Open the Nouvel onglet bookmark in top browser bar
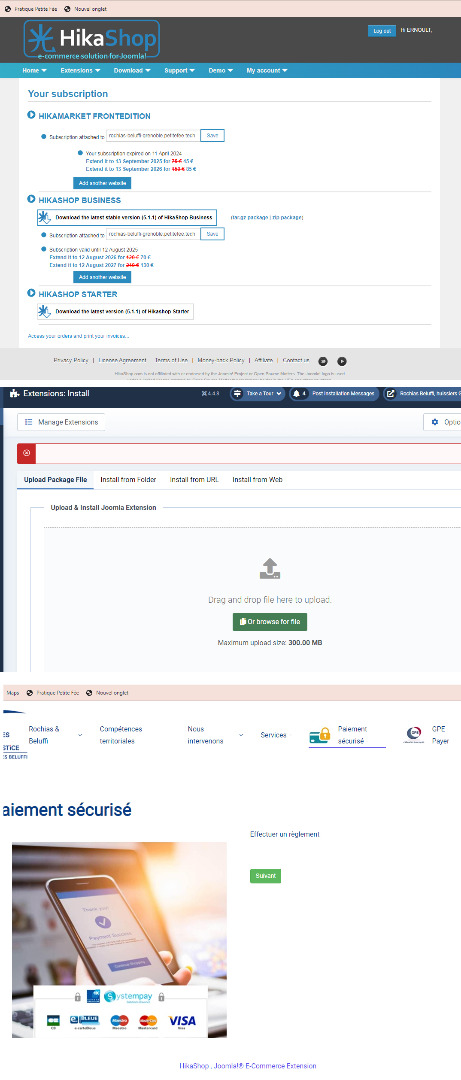Screen dimensions: 461x1080 (85, 9)
